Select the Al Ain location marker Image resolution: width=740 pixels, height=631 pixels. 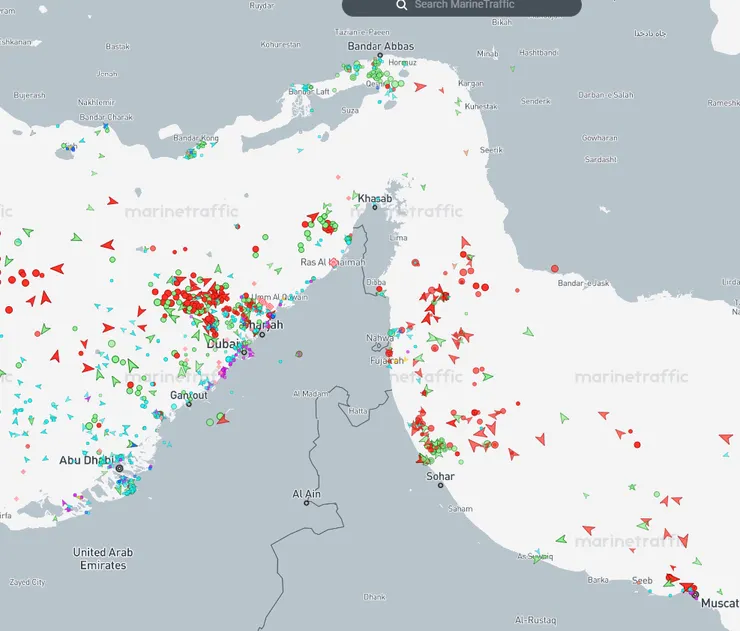pos(306,503)
